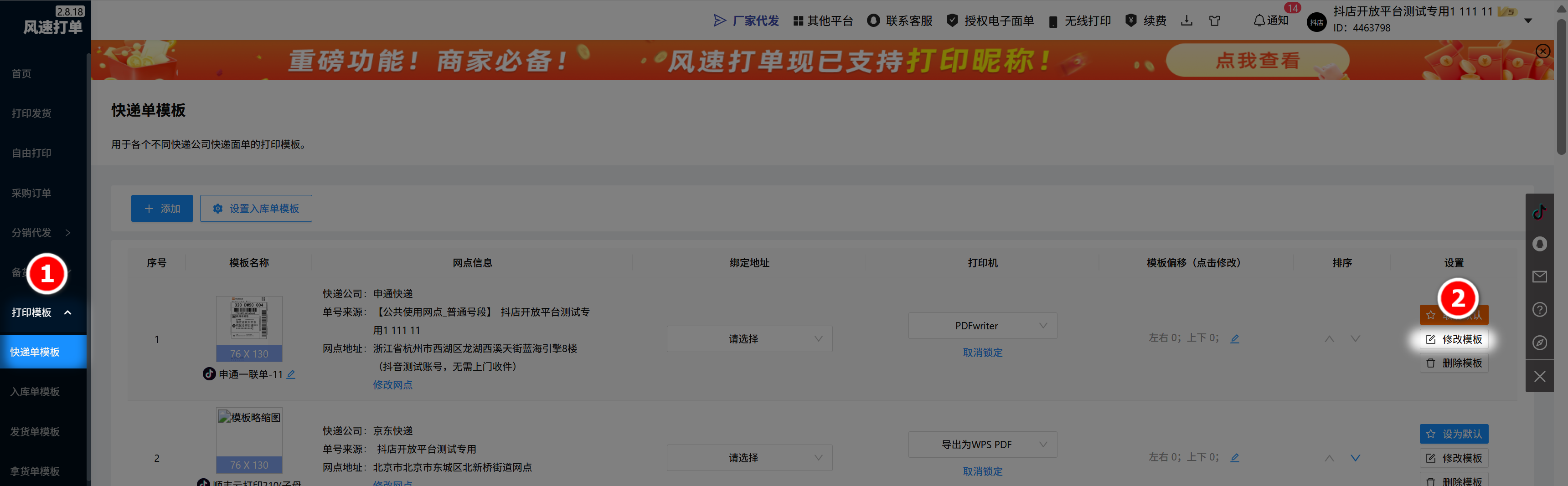
Task: Move row 2 template up arrow
Action: pyautogui.click(x=1330, y=457)
